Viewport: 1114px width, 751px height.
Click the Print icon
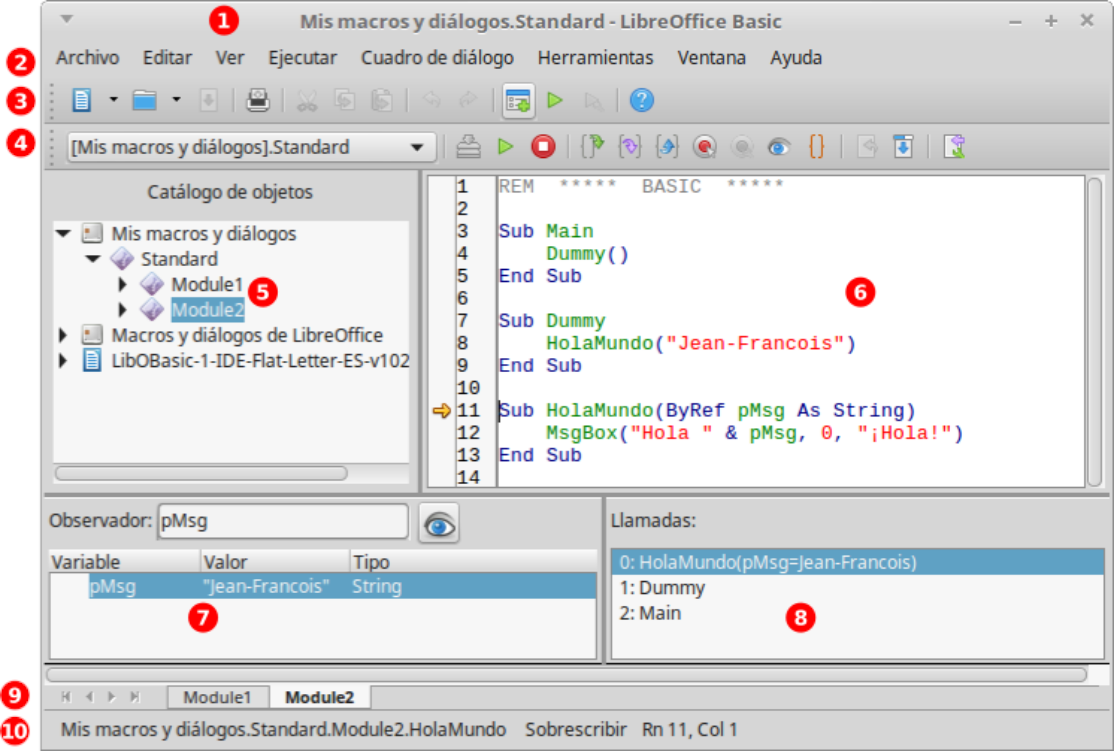(257, 100)
